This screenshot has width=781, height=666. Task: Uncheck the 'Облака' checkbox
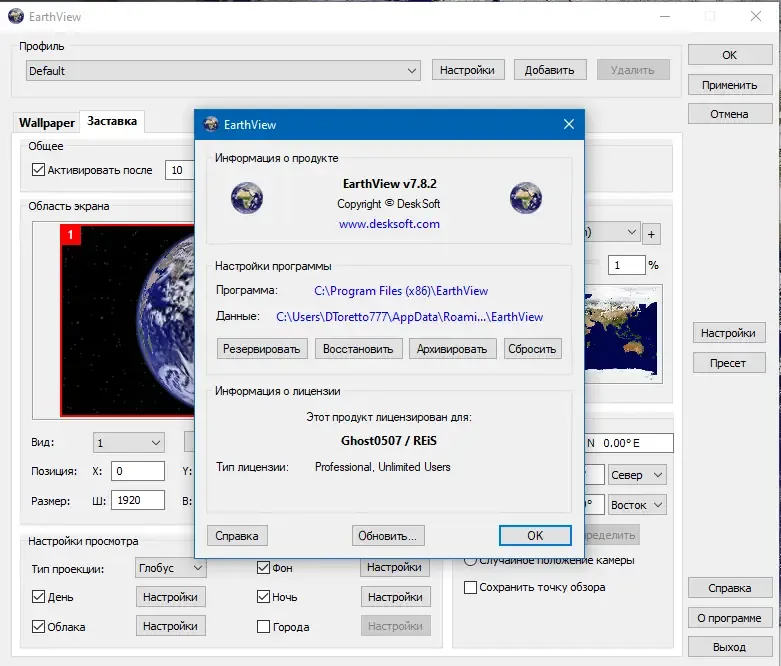coord(38,626)
